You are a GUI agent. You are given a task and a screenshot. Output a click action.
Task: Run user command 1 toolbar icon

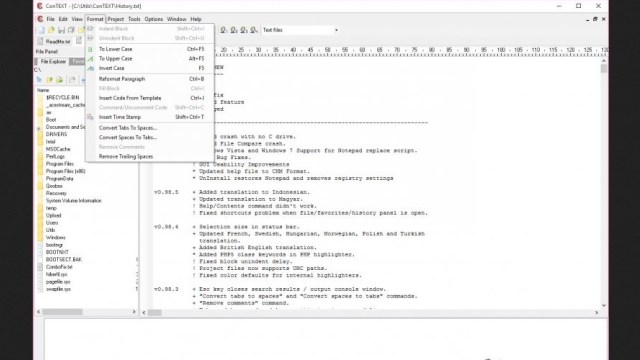click(x=224, y=30)
